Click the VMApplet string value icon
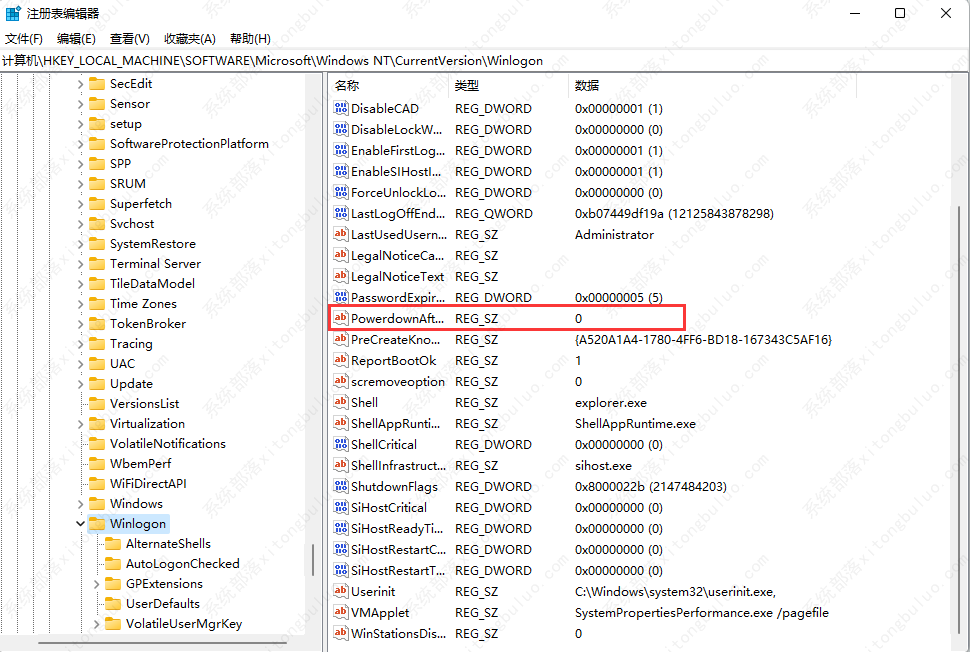Image resolution: width=970 pixels, height=652 pixels. 341,612
